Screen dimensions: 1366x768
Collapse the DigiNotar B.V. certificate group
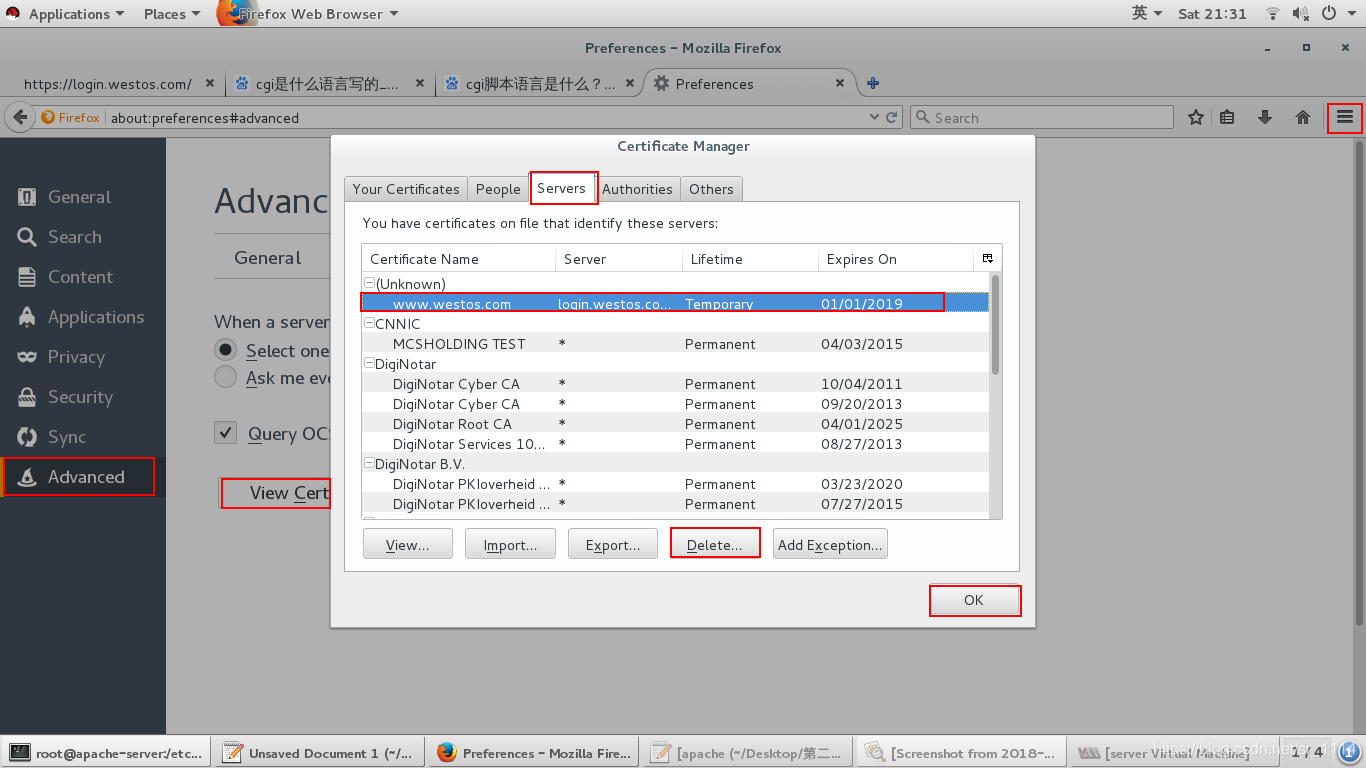[x=369, y=464]
